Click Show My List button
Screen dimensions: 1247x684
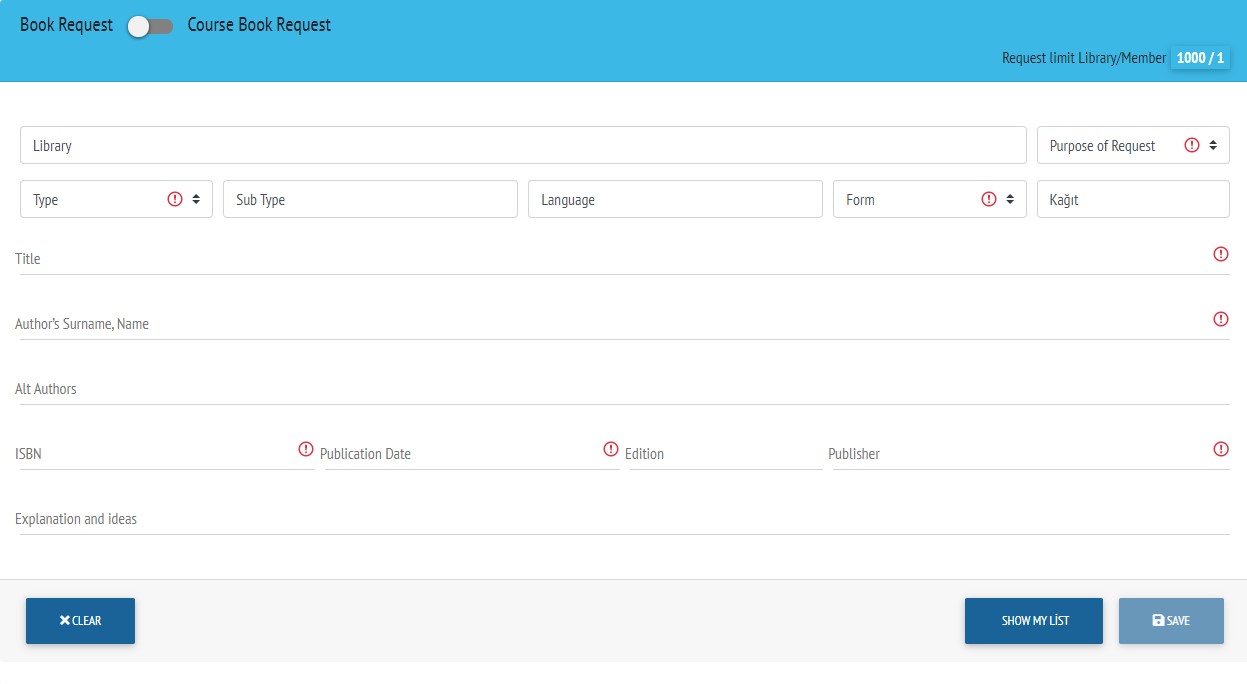pos(1034,621)
